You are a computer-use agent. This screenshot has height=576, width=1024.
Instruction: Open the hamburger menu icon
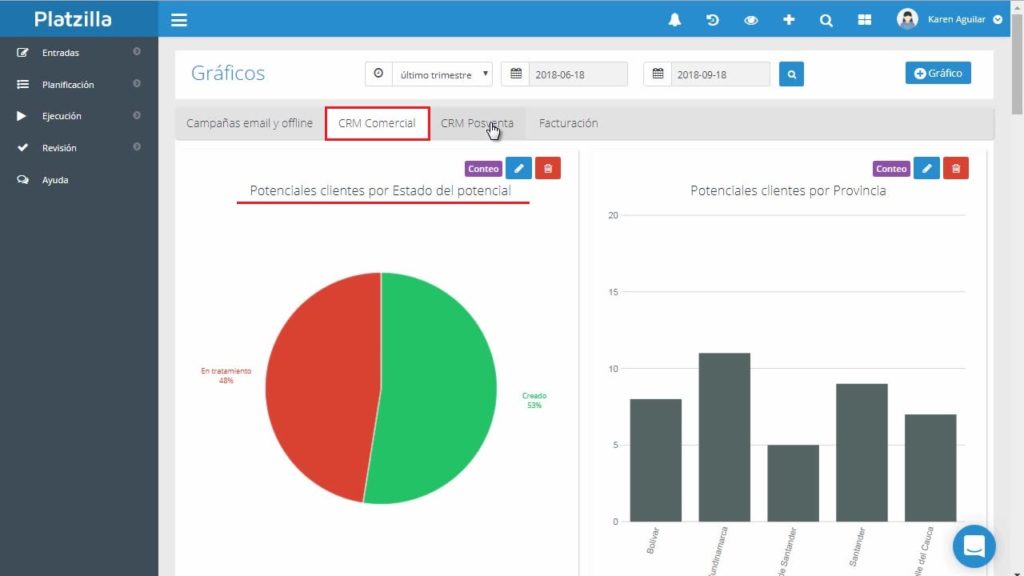179,20
